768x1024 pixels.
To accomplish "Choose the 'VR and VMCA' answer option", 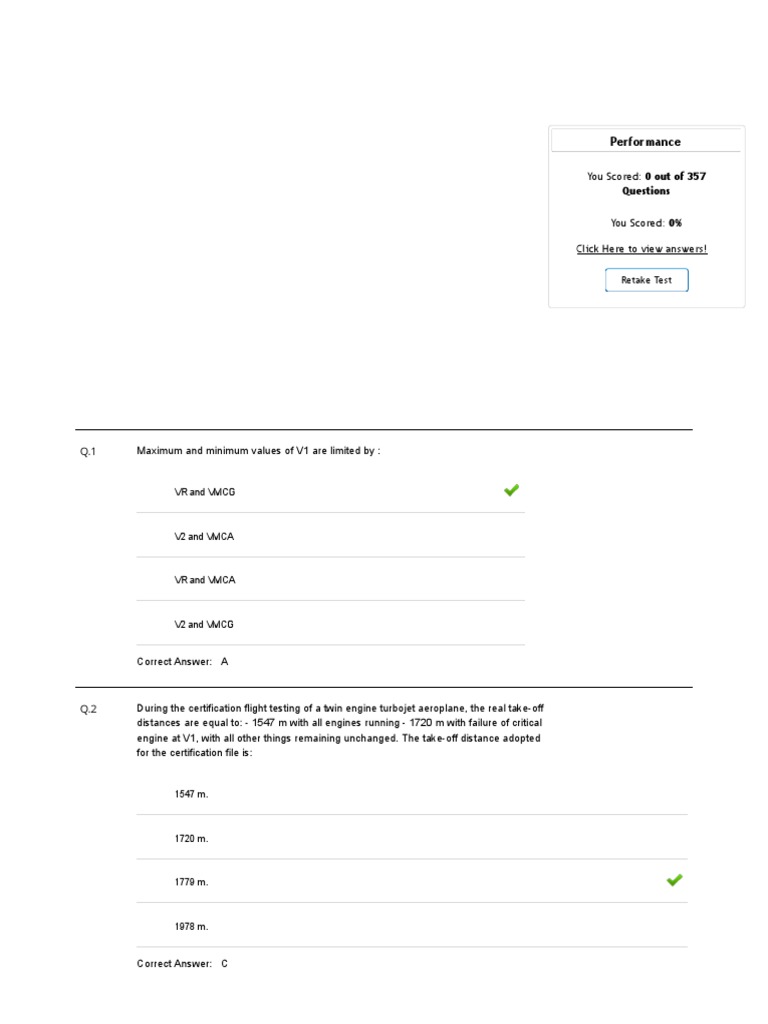I will click(x=205, y=580).
